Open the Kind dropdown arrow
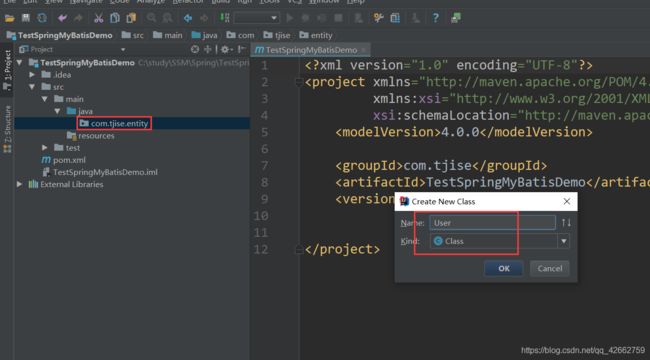The height and width of the screenshot is (360, 650). click(x=563, y=241)
